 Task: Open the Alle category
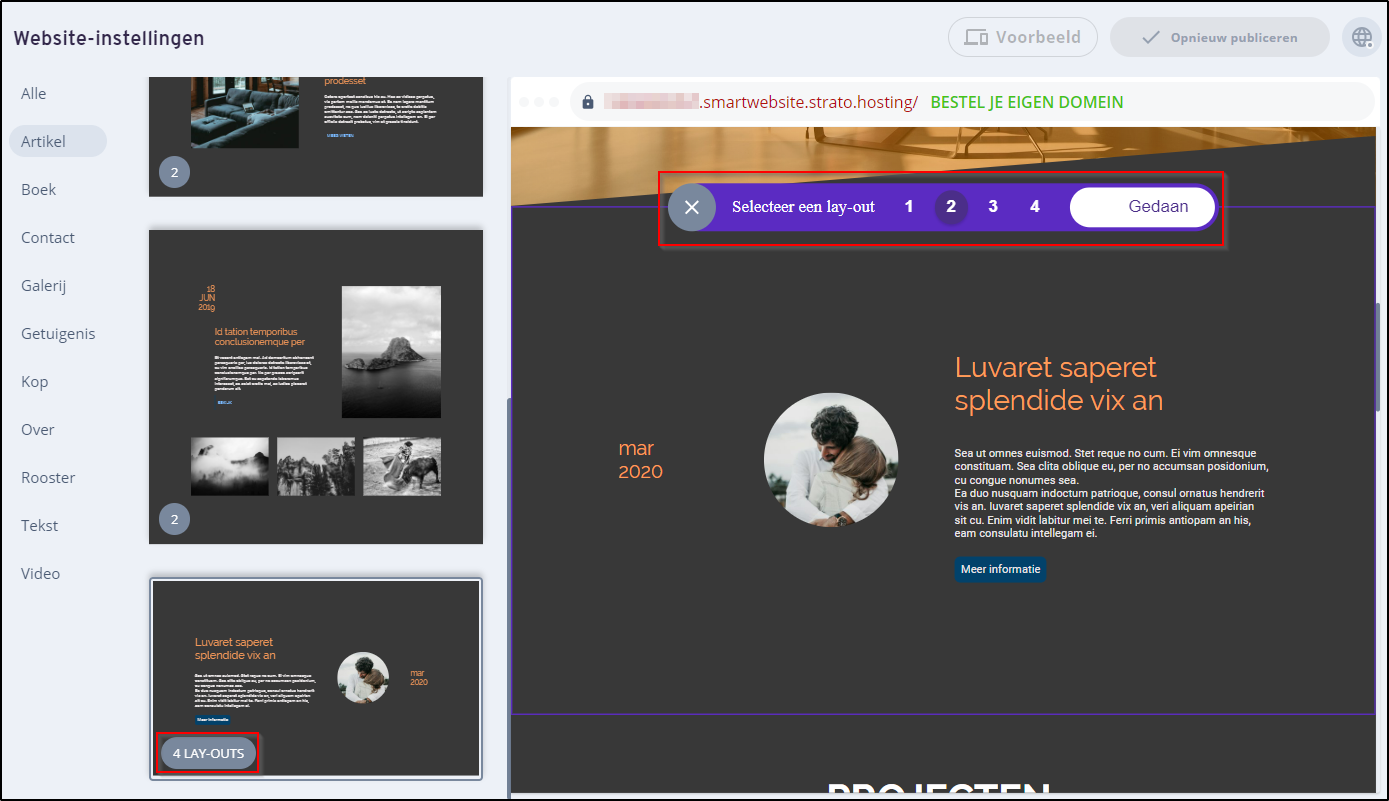coord(34,94)
